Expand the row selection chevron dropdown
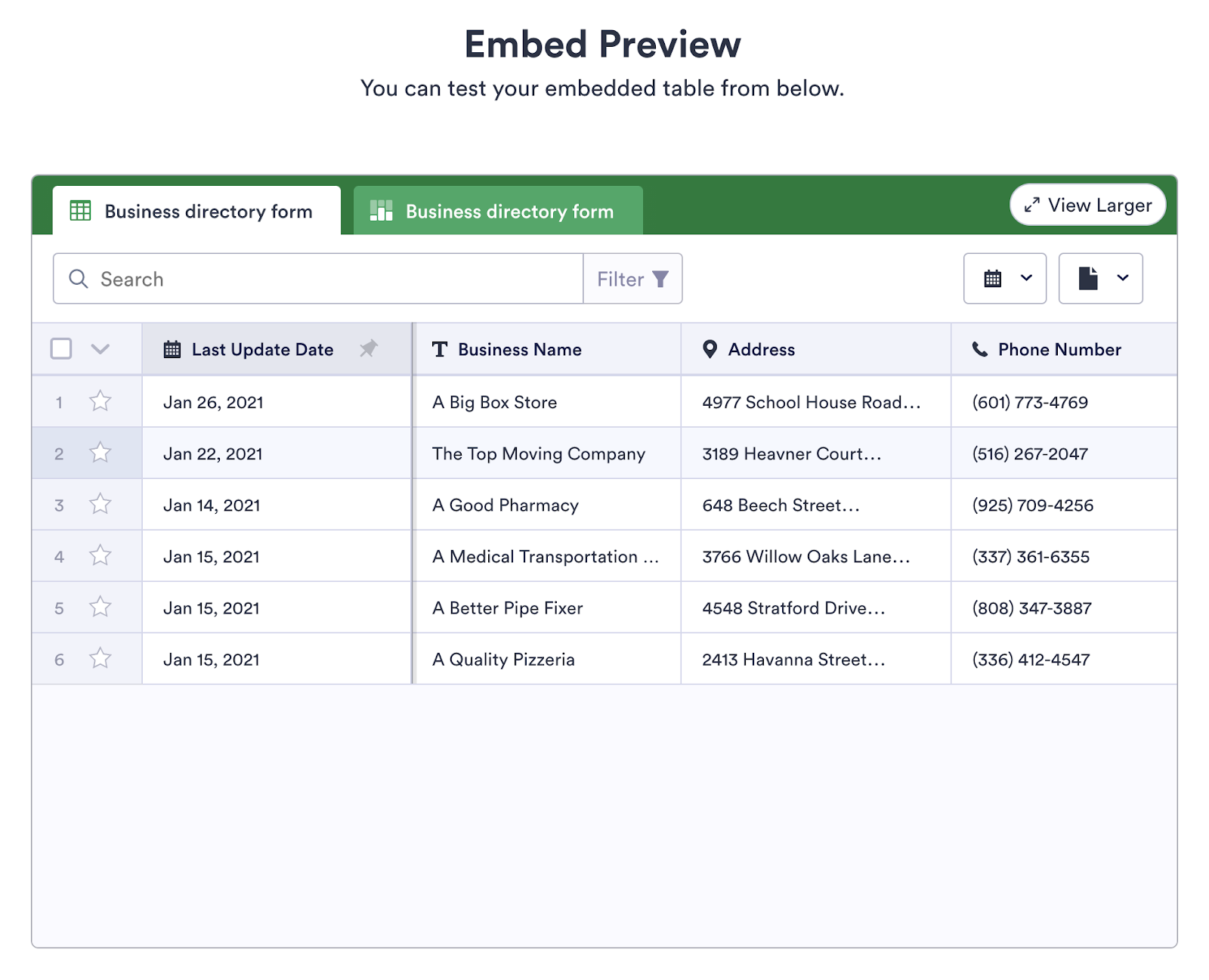This screenshot has width=1209, height=980. (100, 348)
